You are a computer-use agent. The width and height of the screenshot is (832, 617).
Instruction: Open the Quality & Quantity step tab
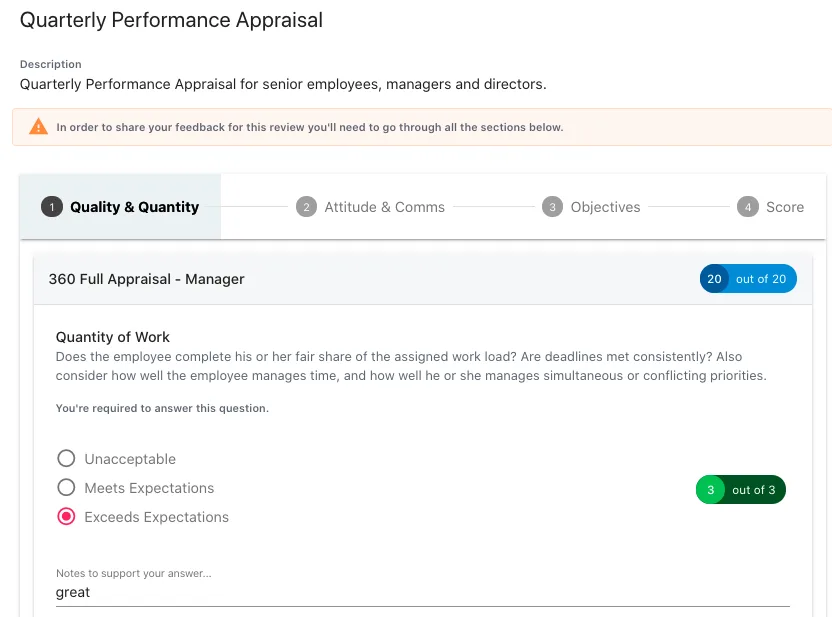[120, 207]
